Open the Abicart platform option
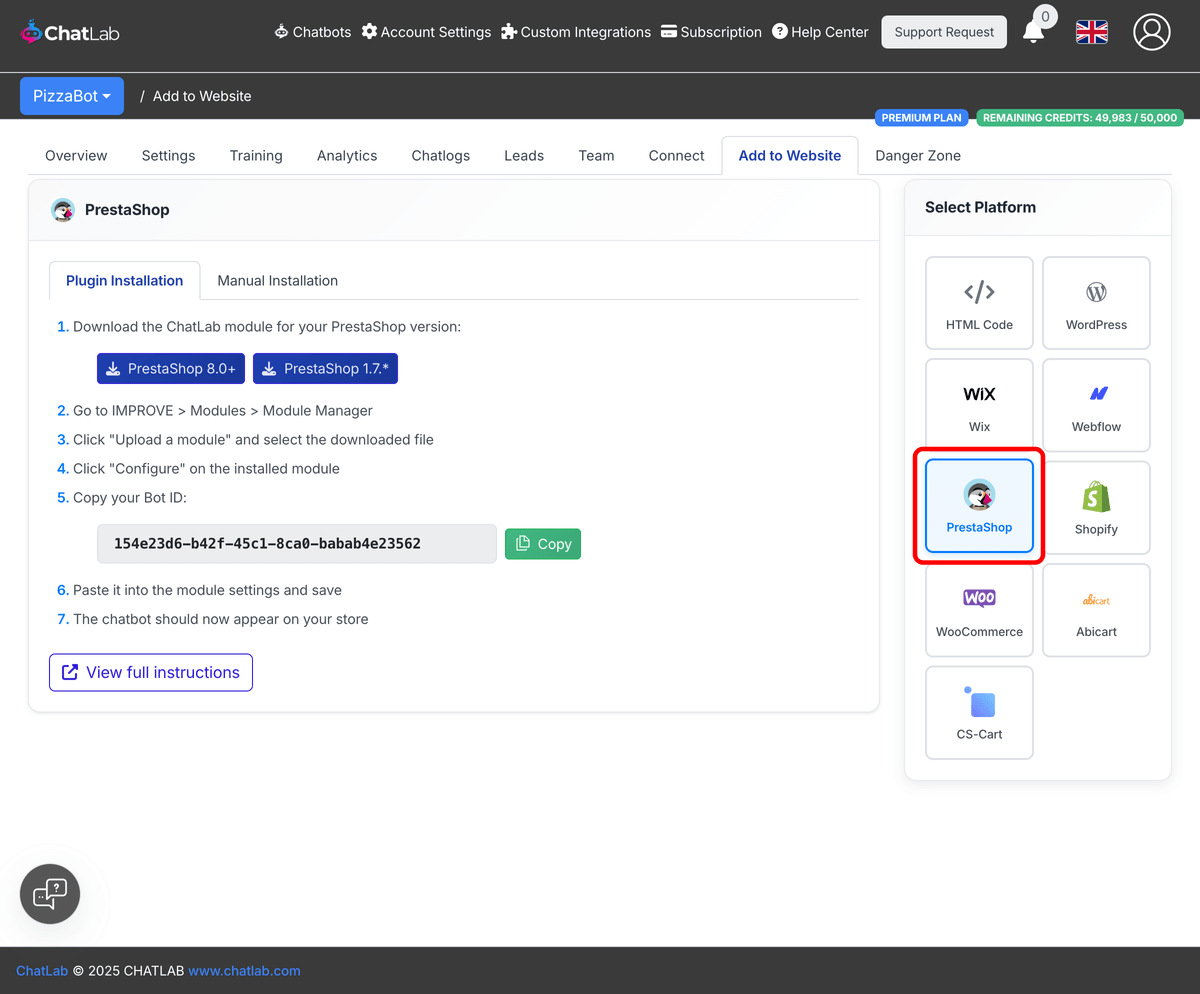This screenshot has width=1200, height=994. (1096, 610)
